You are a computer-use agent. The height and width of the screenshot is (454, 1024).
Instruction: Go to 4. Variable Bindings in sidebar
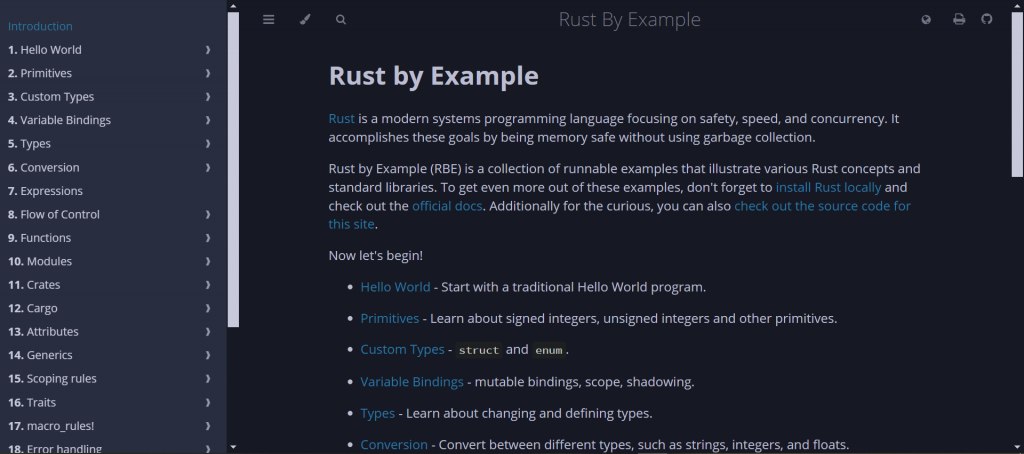(59, 120)
